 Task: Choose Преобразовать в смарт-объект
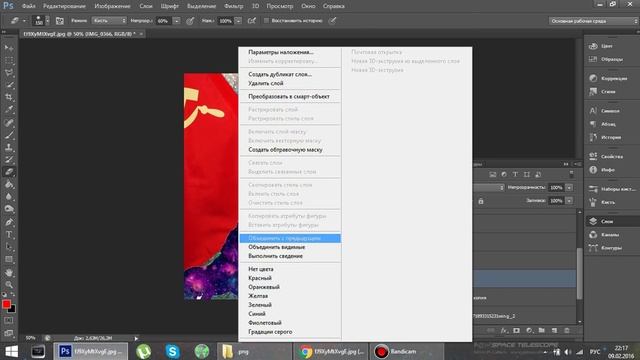pos(290,97)
